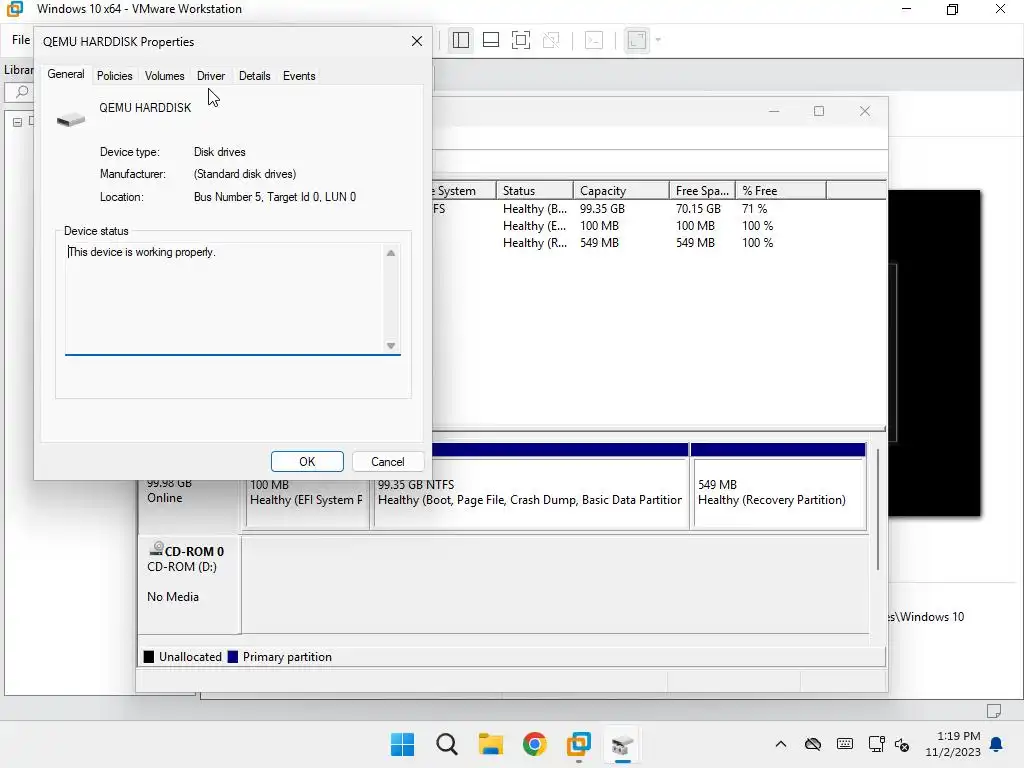This screenshot has height=768, width=1024.
Task: Open stretch guest dropdown arrow
Action: coord(658,40)
